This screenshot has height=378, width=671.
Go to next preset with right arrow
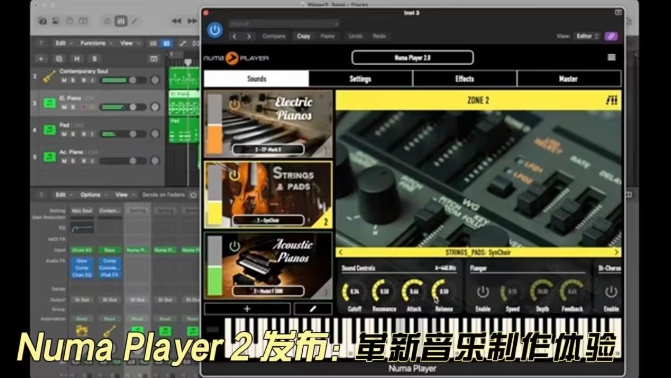(249, 36)
